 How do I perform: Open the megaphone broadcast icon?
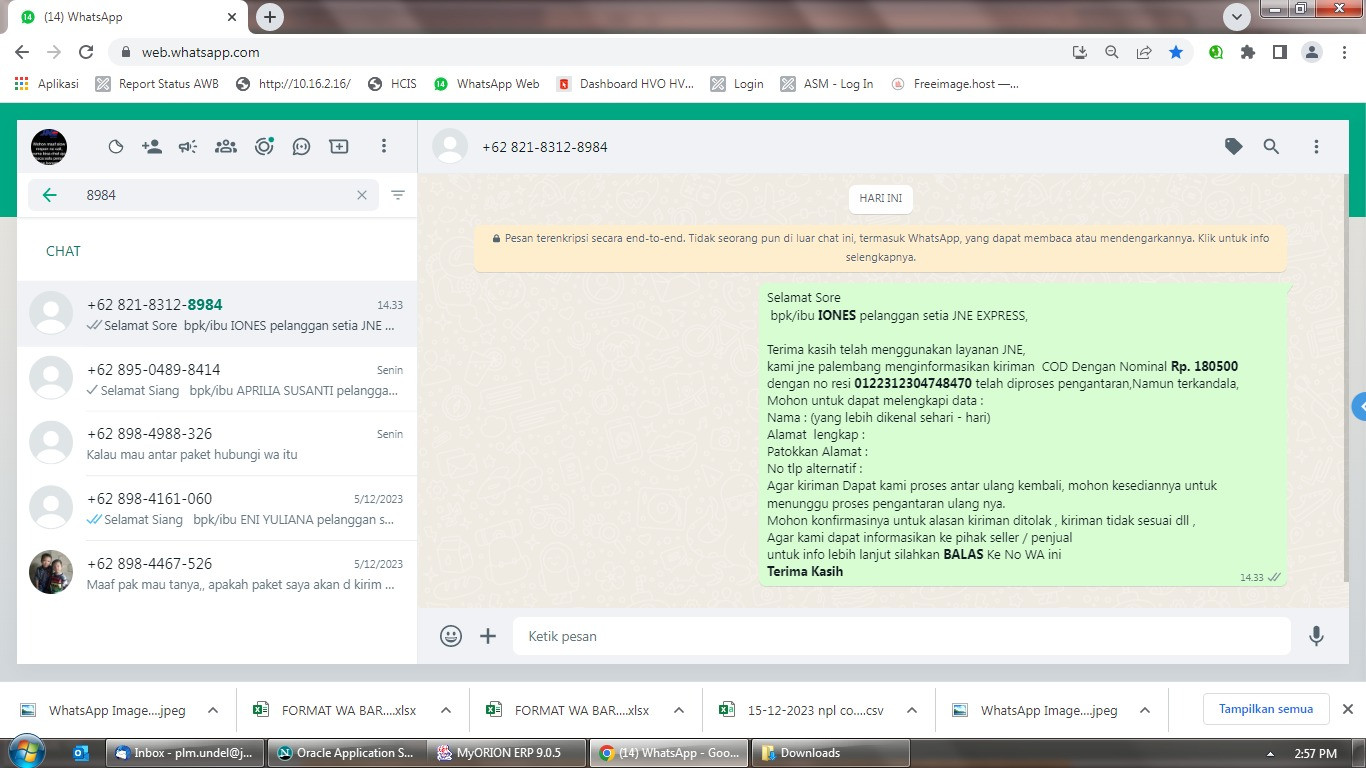click(x=188, y=147)
